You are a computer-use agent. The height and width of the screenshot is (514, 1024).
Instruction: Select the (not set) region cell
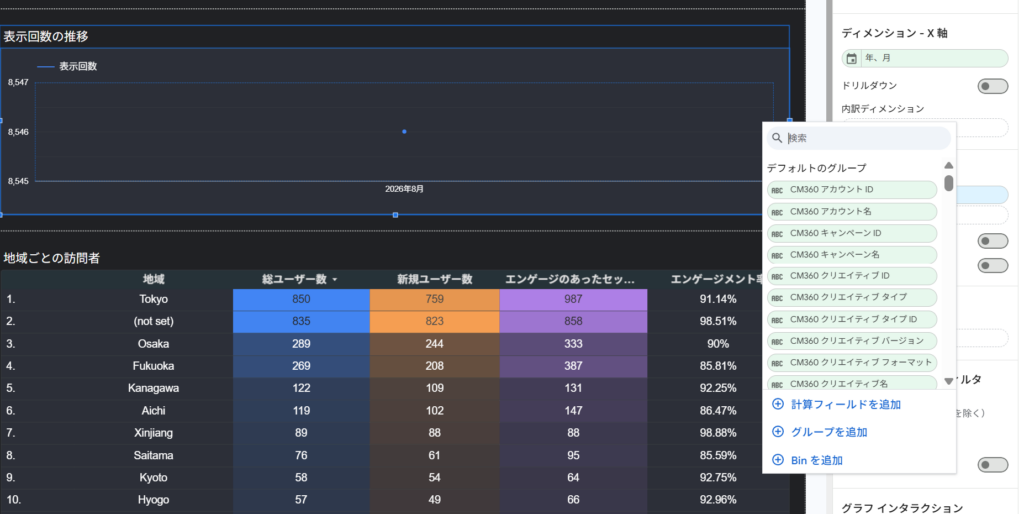click(153, 321)
